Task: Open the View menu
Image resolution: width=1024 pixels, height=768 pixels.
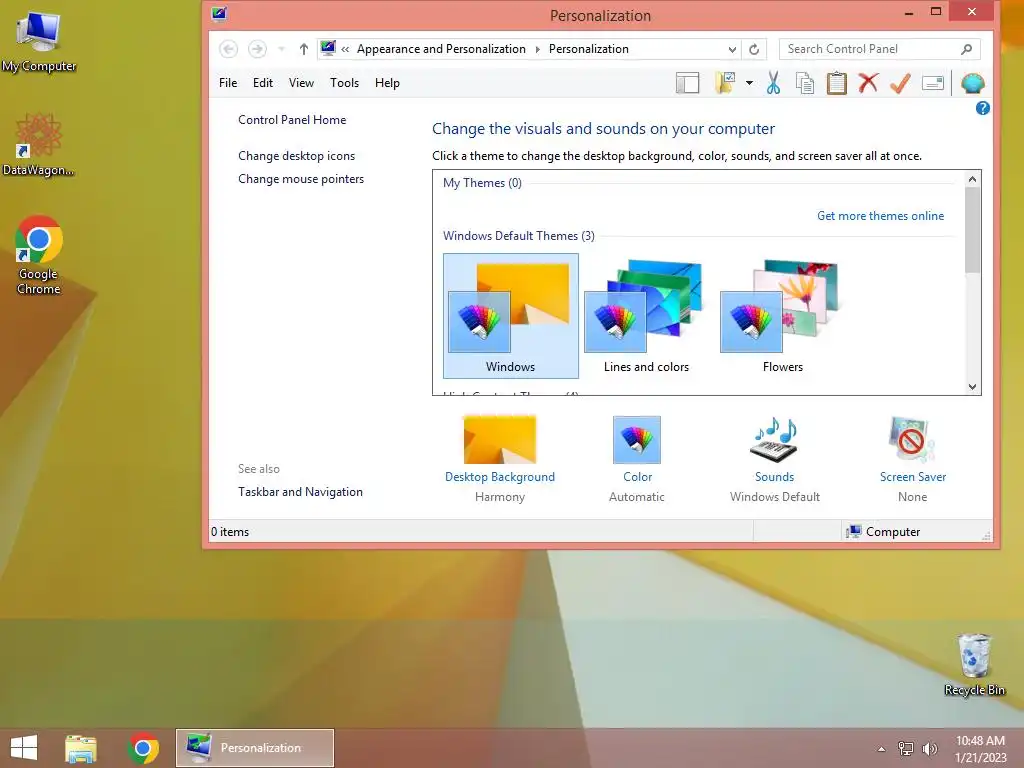Action: point(301,83)
